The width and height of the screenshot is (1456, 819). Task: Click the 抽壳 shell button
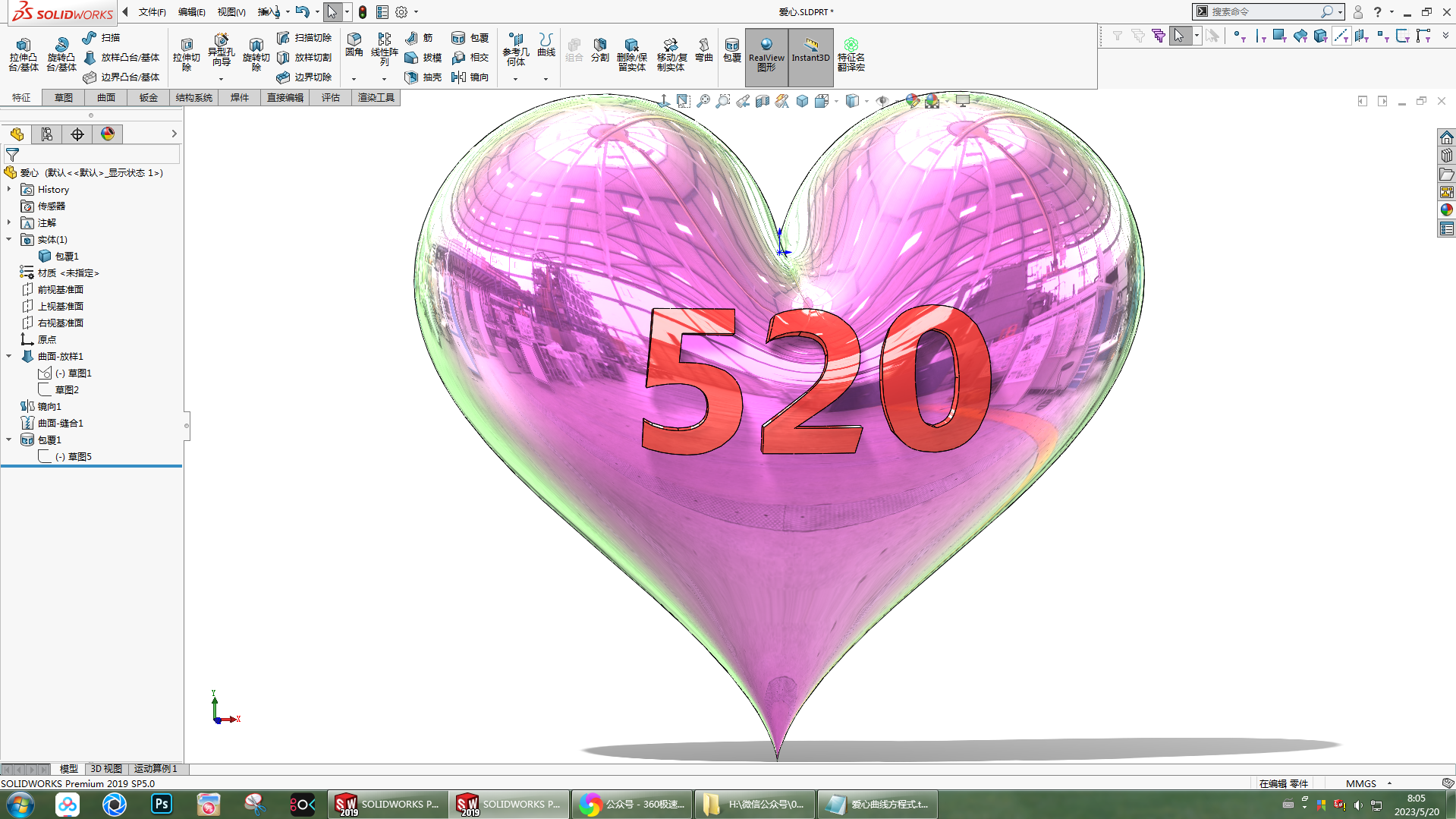pos(423,77)
